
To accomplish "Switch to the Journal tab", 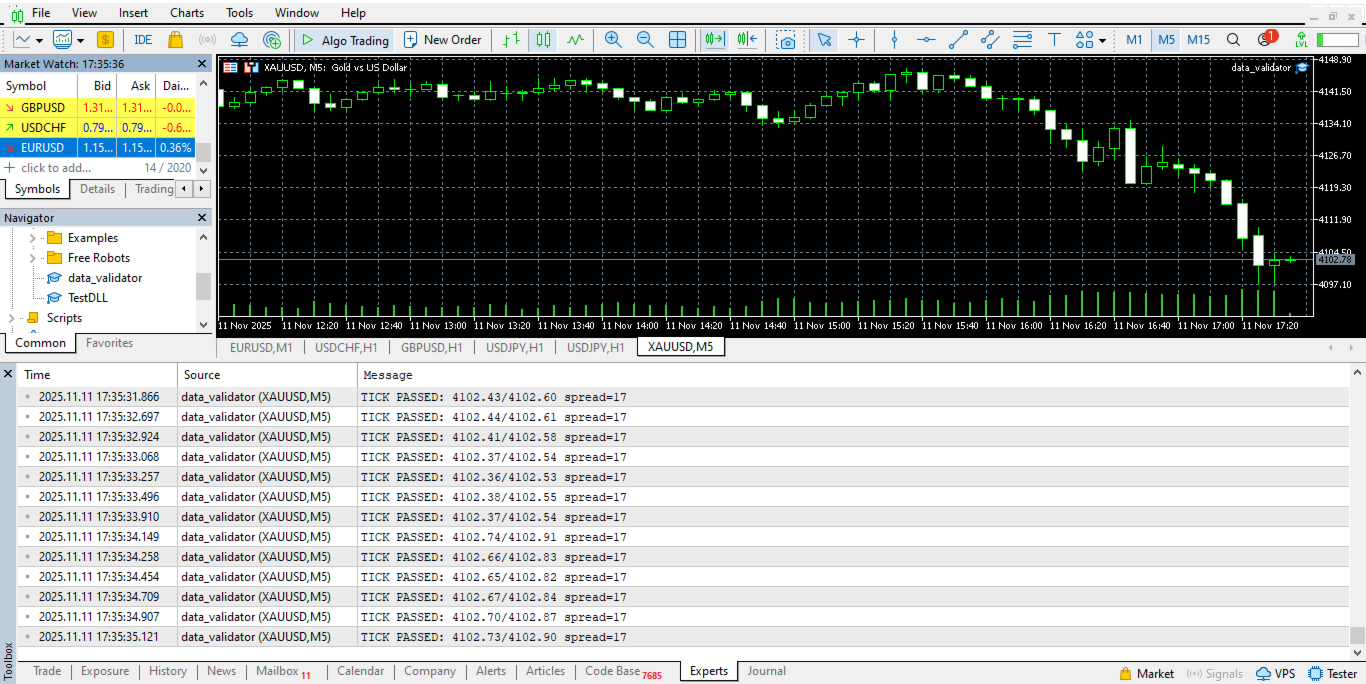I will pos(766,671).
